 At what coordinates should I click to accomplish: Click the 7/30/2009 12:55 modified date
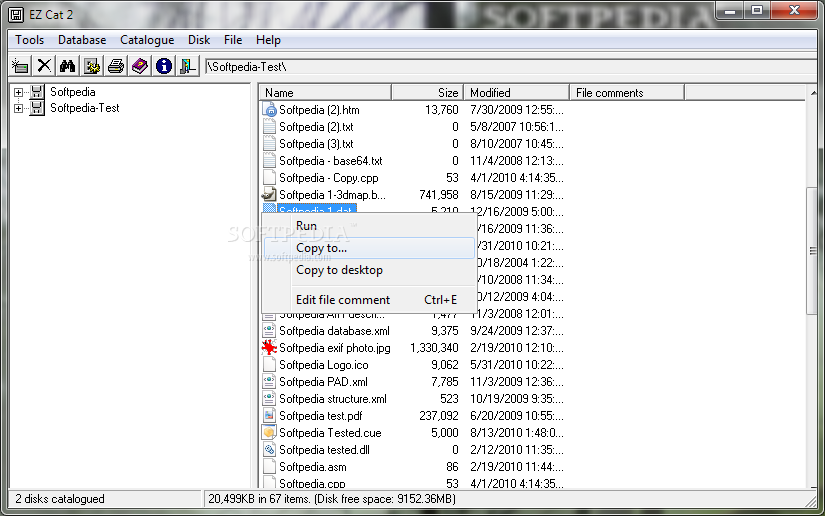click(517, 110)
